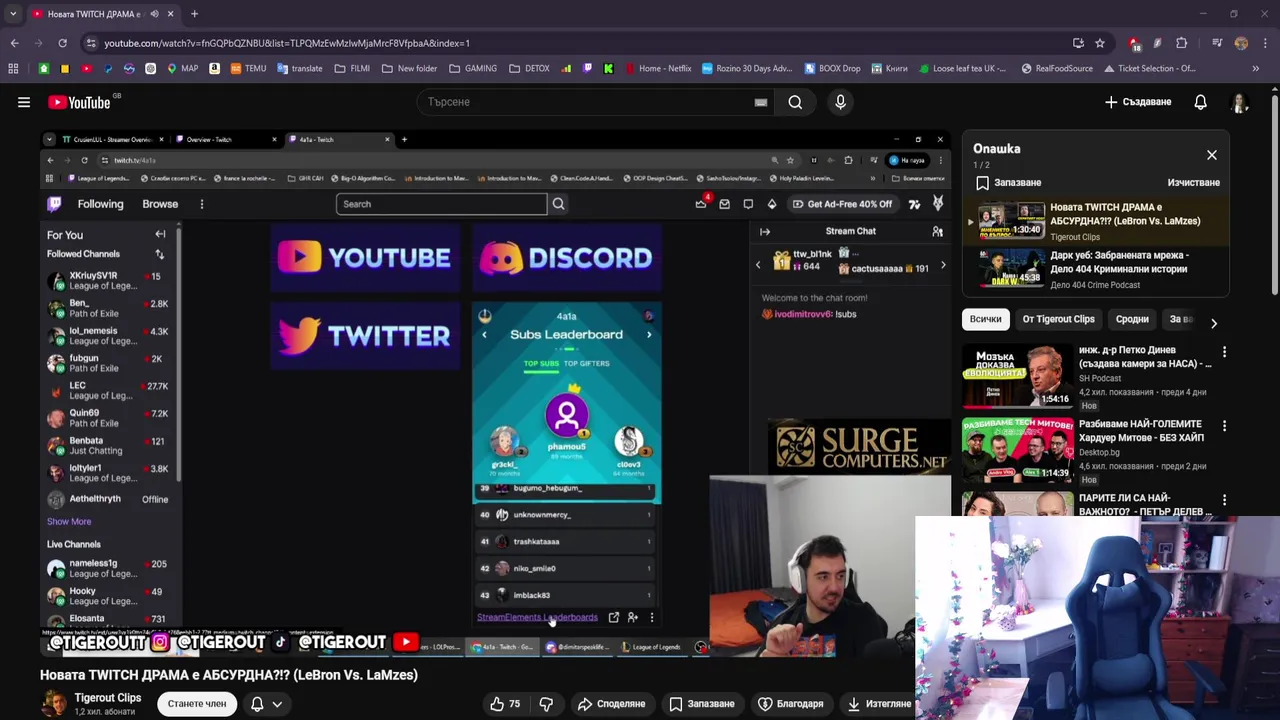Open the on-screen keyboard in YouTube search
The image size is (1280, 720).
[761, 102]
